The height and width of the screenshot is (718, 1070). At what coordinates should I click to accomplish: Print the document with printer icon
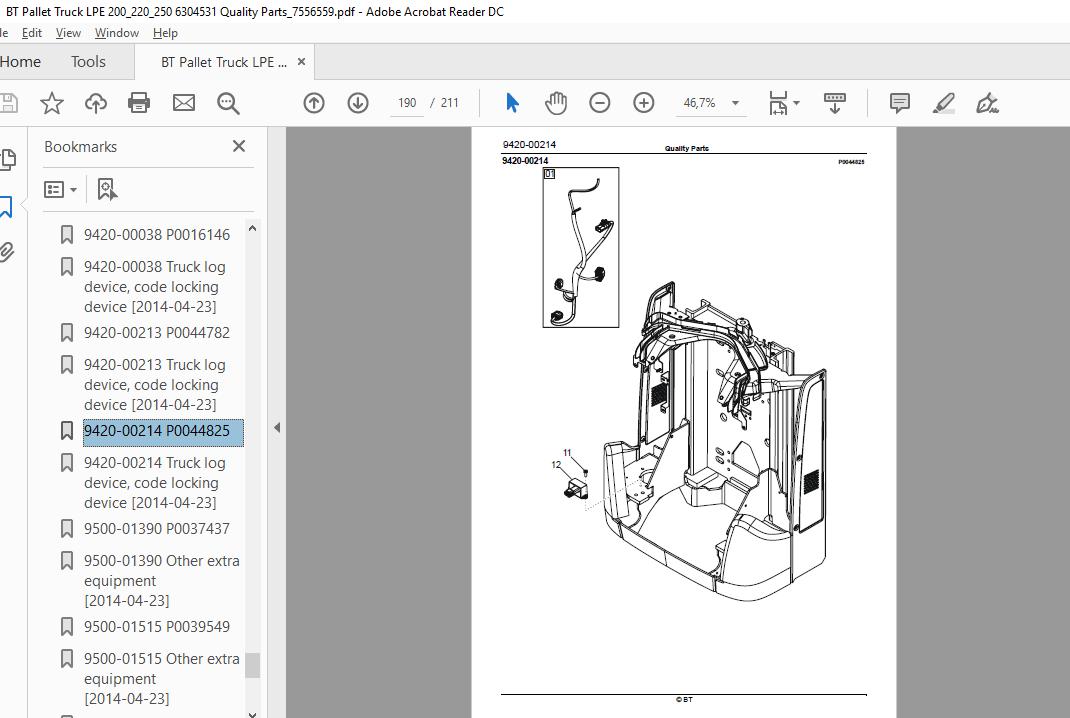(139, 103)
